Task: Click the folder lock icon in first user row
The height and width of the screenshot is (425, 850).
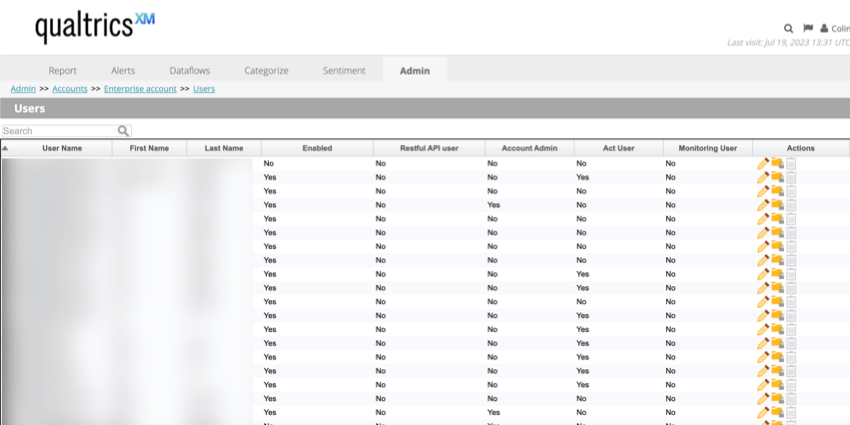Action: click(x=777, y=163)
